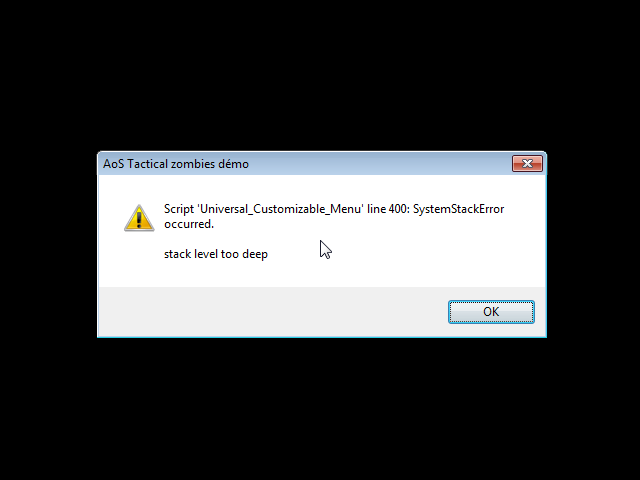640x480 pixels.
Task: Close the AoS Tactical zombies démo dialog
Action: (x=527, y=164)
